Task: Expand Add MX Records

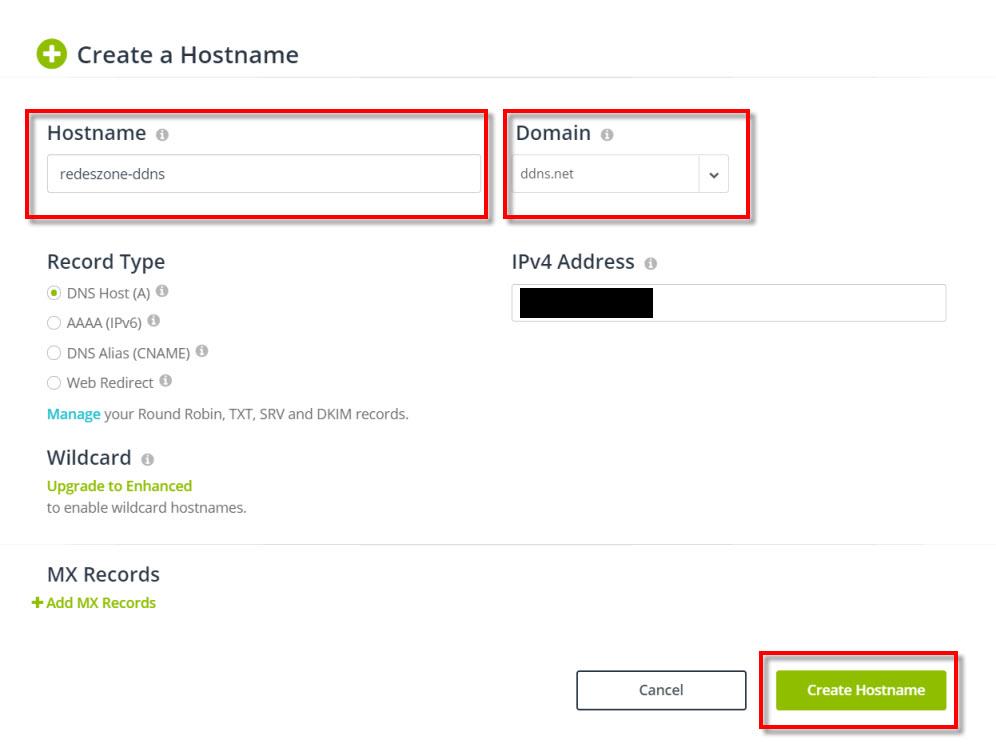Action: [x=95, y=603]
